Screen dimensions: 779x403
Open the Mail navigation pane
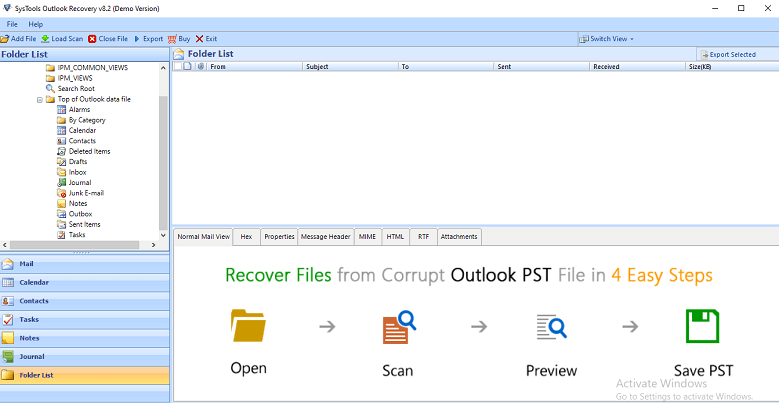coord(84,264)
